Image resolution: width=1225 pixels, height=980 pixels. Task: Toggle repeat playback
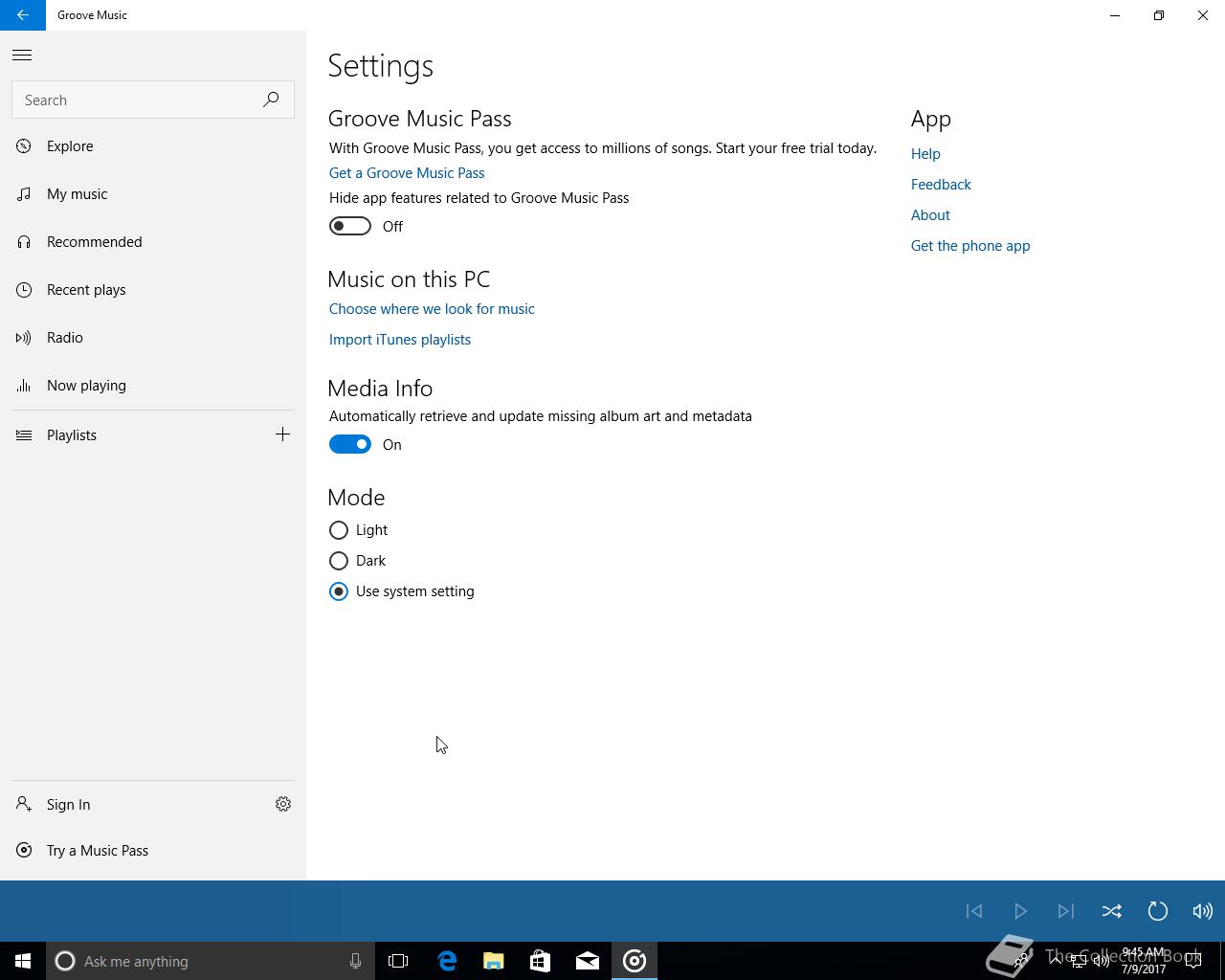1158,911
